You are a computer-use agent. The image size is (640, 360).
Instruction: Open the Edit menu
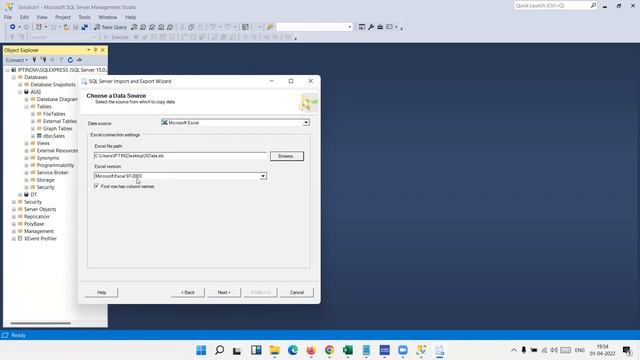[24, 17]
